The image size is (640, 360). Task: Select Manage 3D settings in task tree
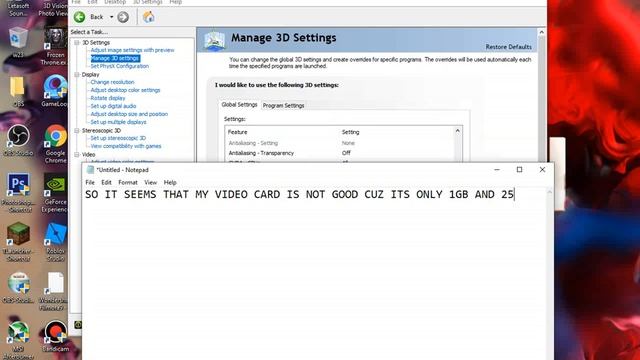coord(115,58)
